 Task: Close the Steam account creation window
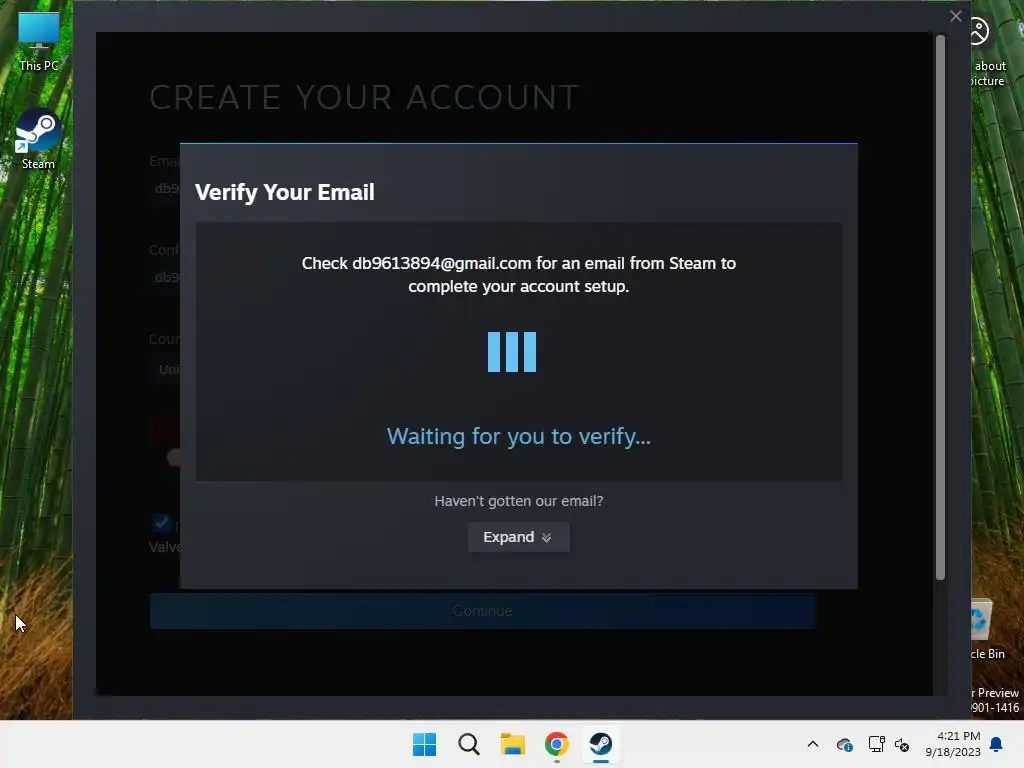[955, 16]
